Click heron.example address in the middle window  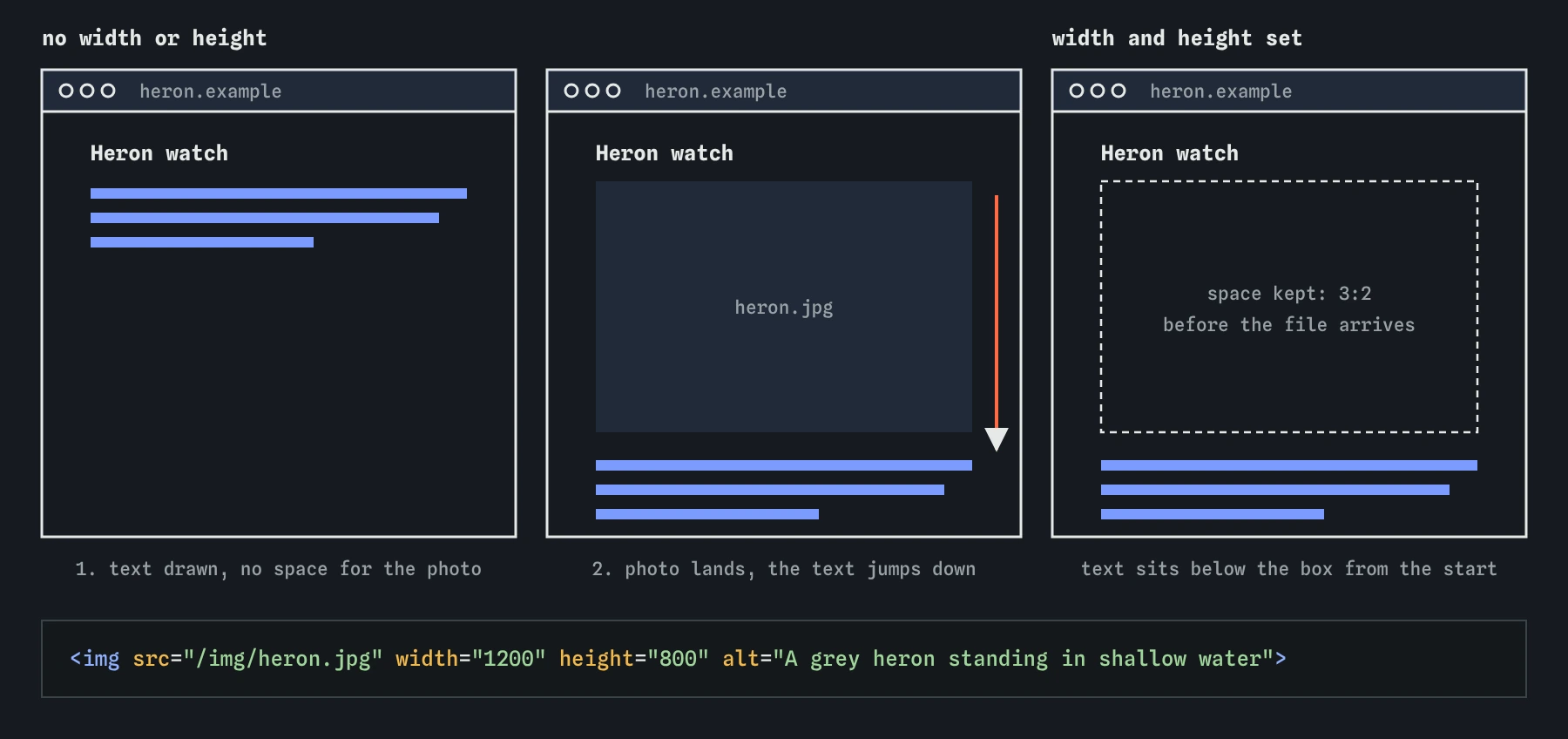pyautogui.click(x=716, y=92)
